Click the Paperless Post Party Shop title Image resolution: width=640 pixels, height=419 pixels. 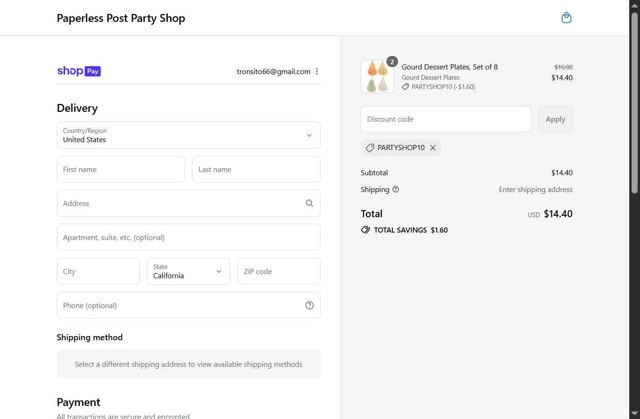(x=121, y=18)
